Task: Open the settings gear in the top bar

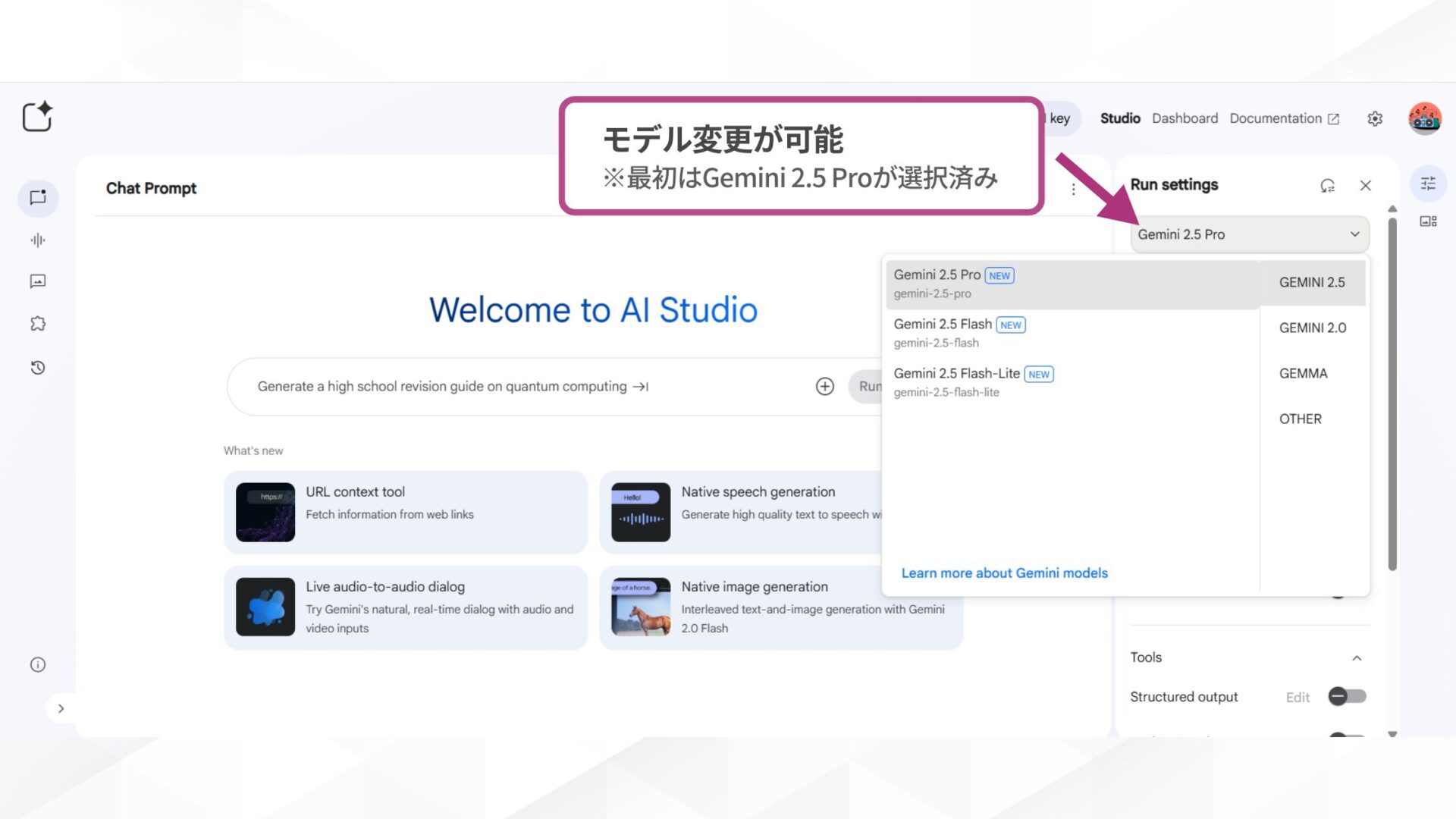Action: click(1375, 118)
